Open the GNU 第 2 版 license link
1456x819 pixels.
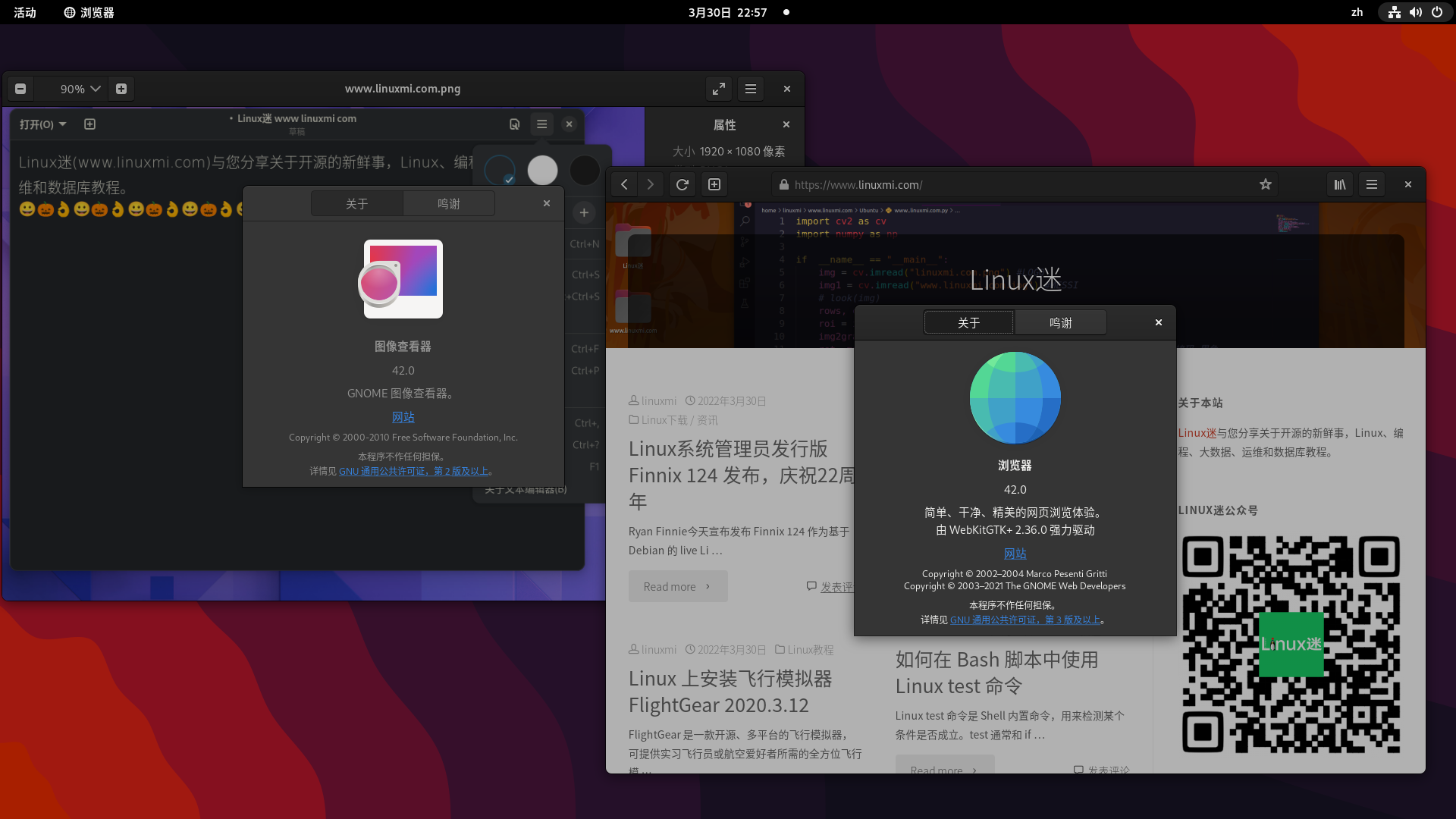413,471
